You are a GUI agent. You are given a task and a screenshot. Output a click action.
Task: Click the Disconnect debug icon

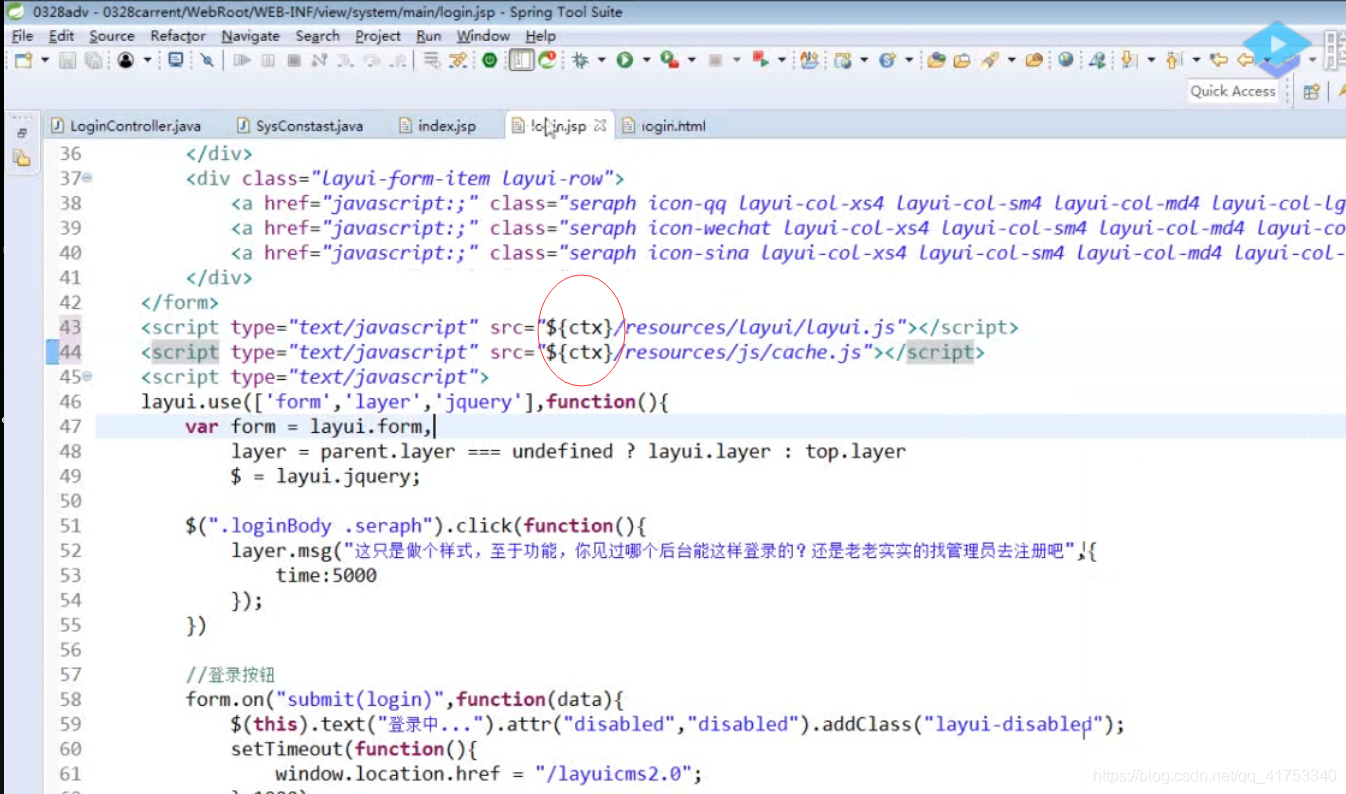click(319, 60)
